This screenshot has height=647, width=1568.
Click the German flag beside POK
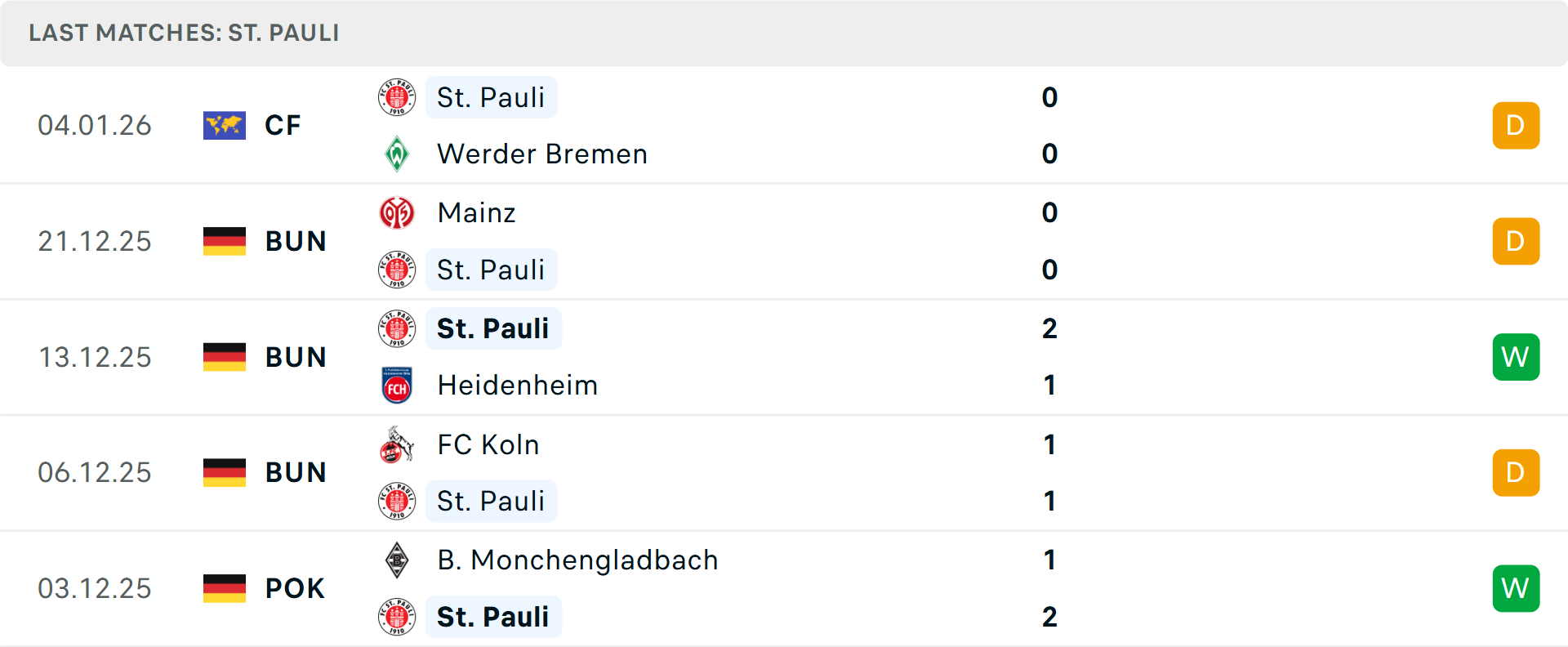225,588
